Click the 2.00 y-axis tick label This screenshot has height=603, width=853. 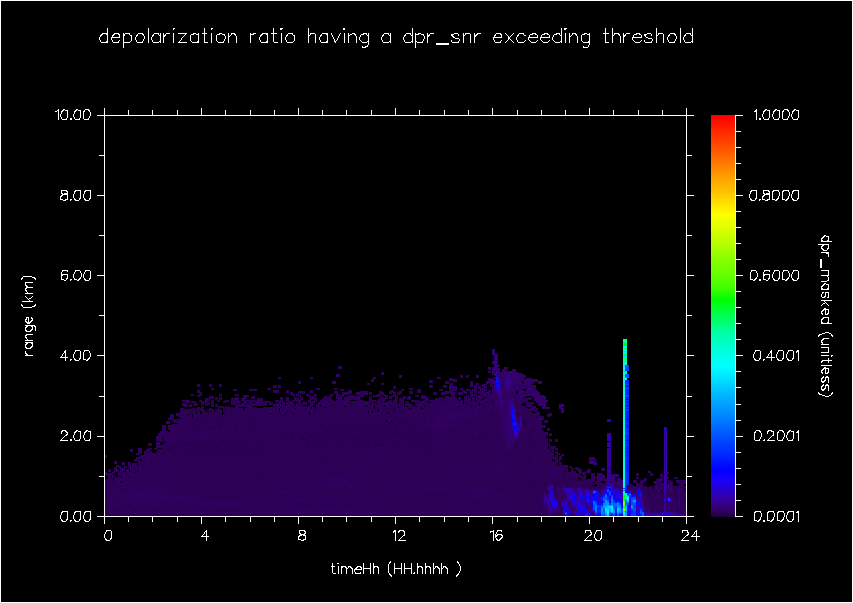point(75,436)
